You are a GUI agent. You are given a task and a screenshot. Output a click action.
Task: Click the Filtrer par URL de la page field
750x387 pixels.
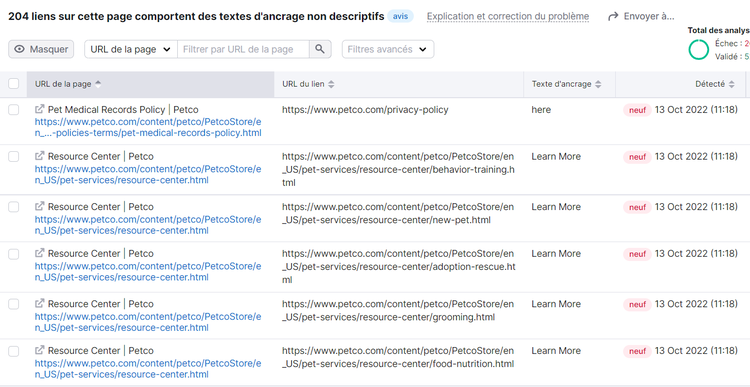pyautogui.click(x=243, y=49)
